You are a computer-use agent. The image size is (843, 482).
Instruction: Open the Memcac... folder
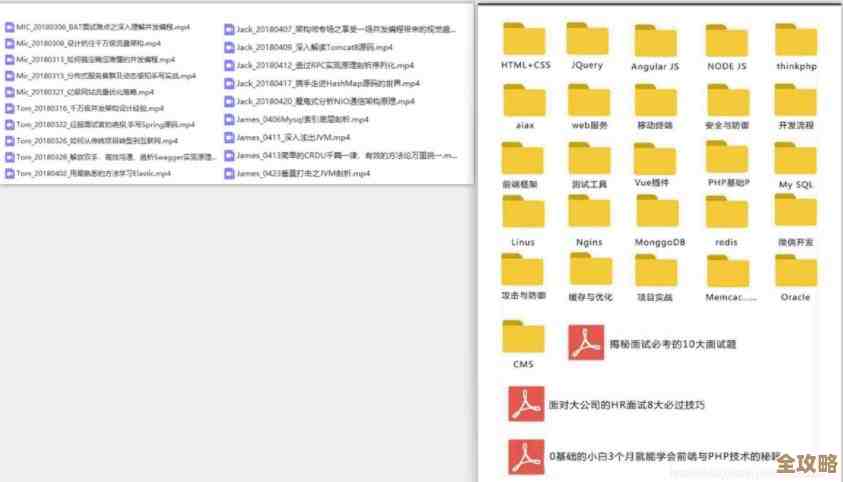pyautogui.click(x=728, y=271)
